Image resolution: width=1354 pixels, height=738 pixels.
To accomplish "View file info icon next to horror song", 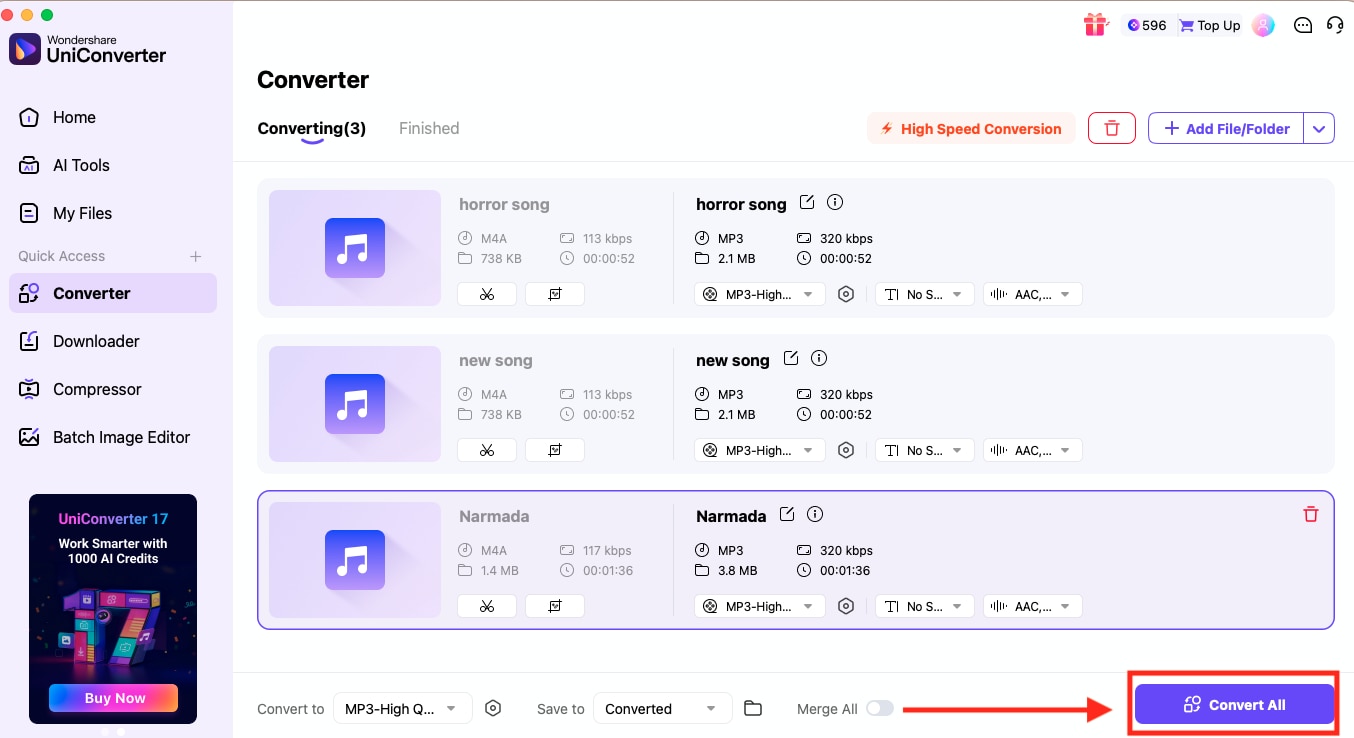I will coord(835,202).
